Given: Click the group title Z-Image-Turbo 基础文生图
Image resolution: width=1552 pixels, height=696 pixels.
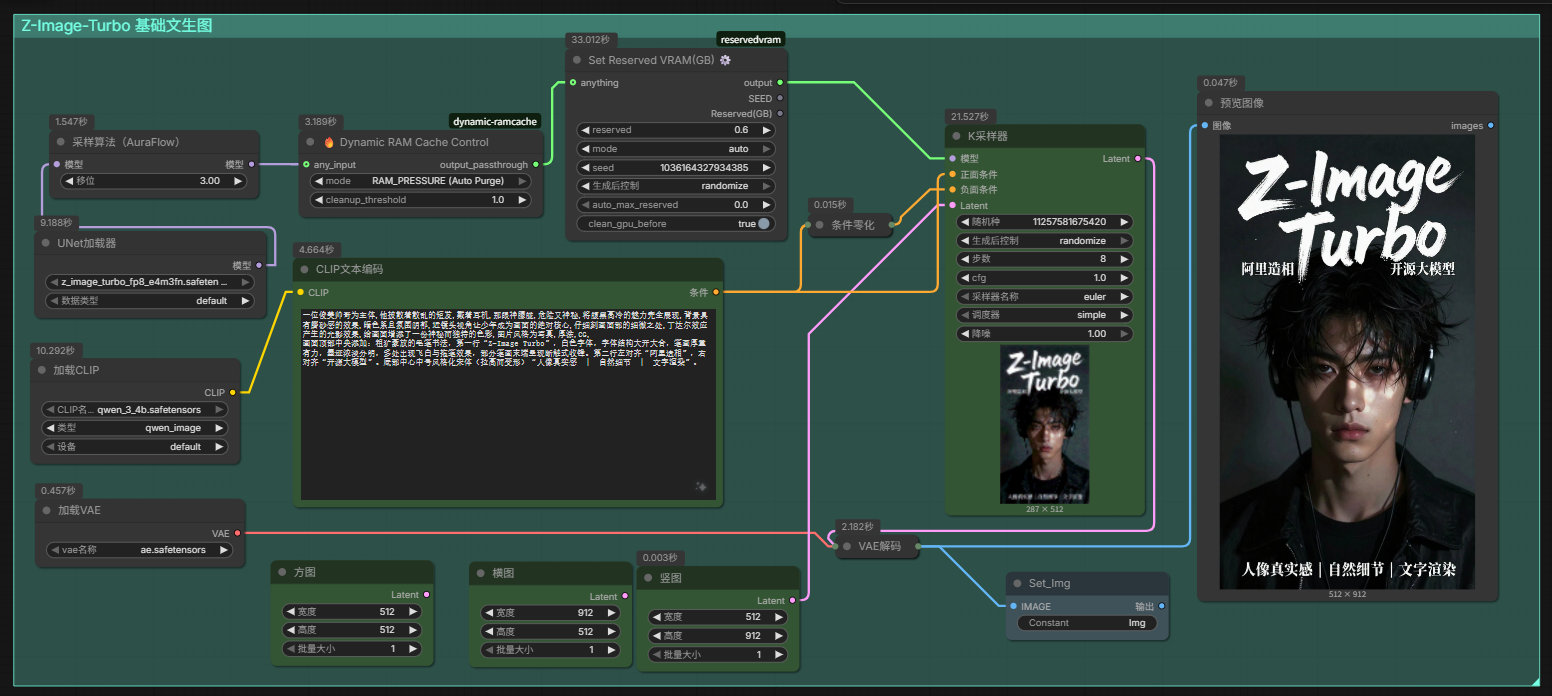Looking at the screenshot, I should [117, 26].
